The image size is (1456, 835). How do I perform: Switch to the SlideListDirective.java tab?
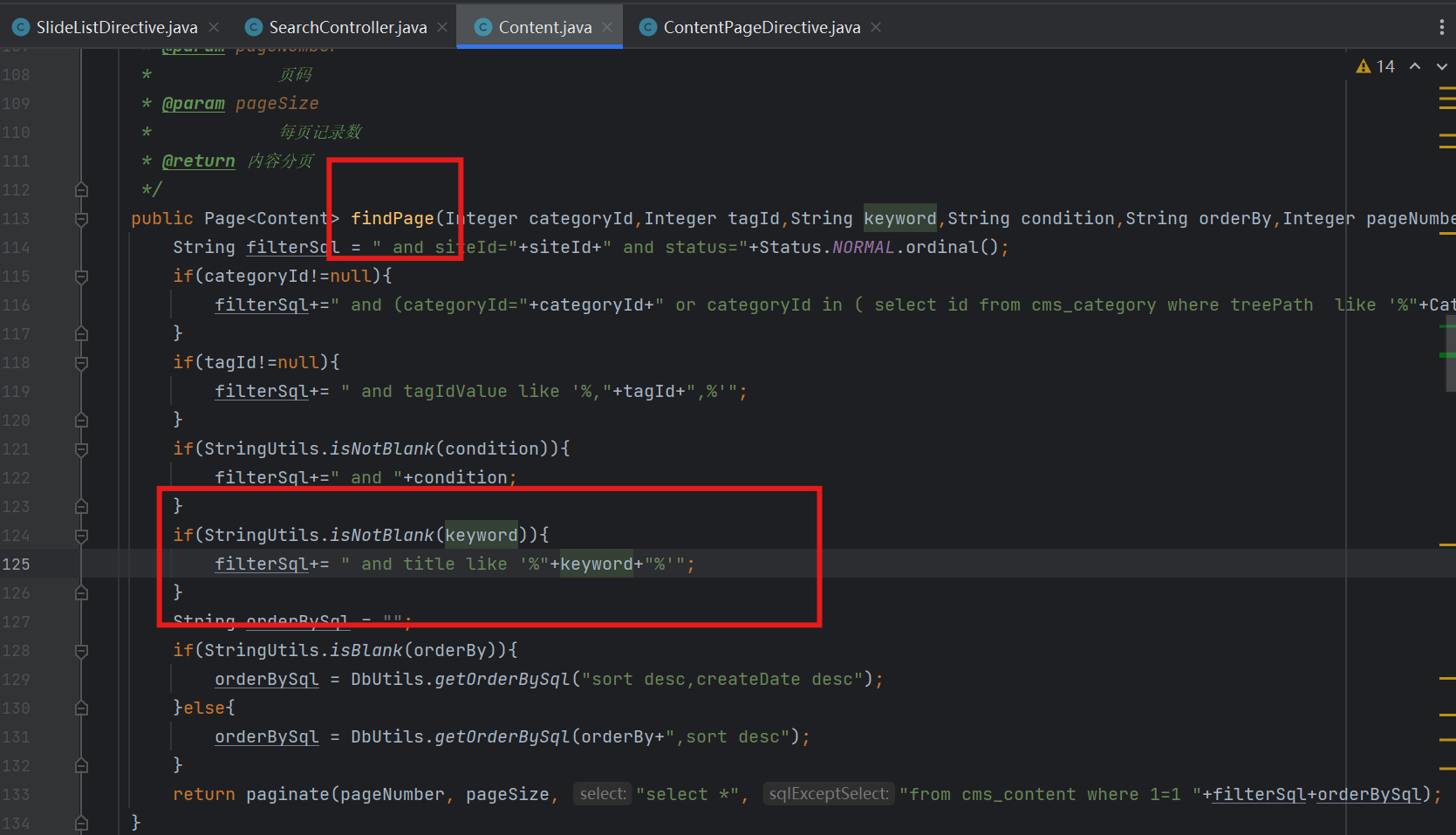117,27
